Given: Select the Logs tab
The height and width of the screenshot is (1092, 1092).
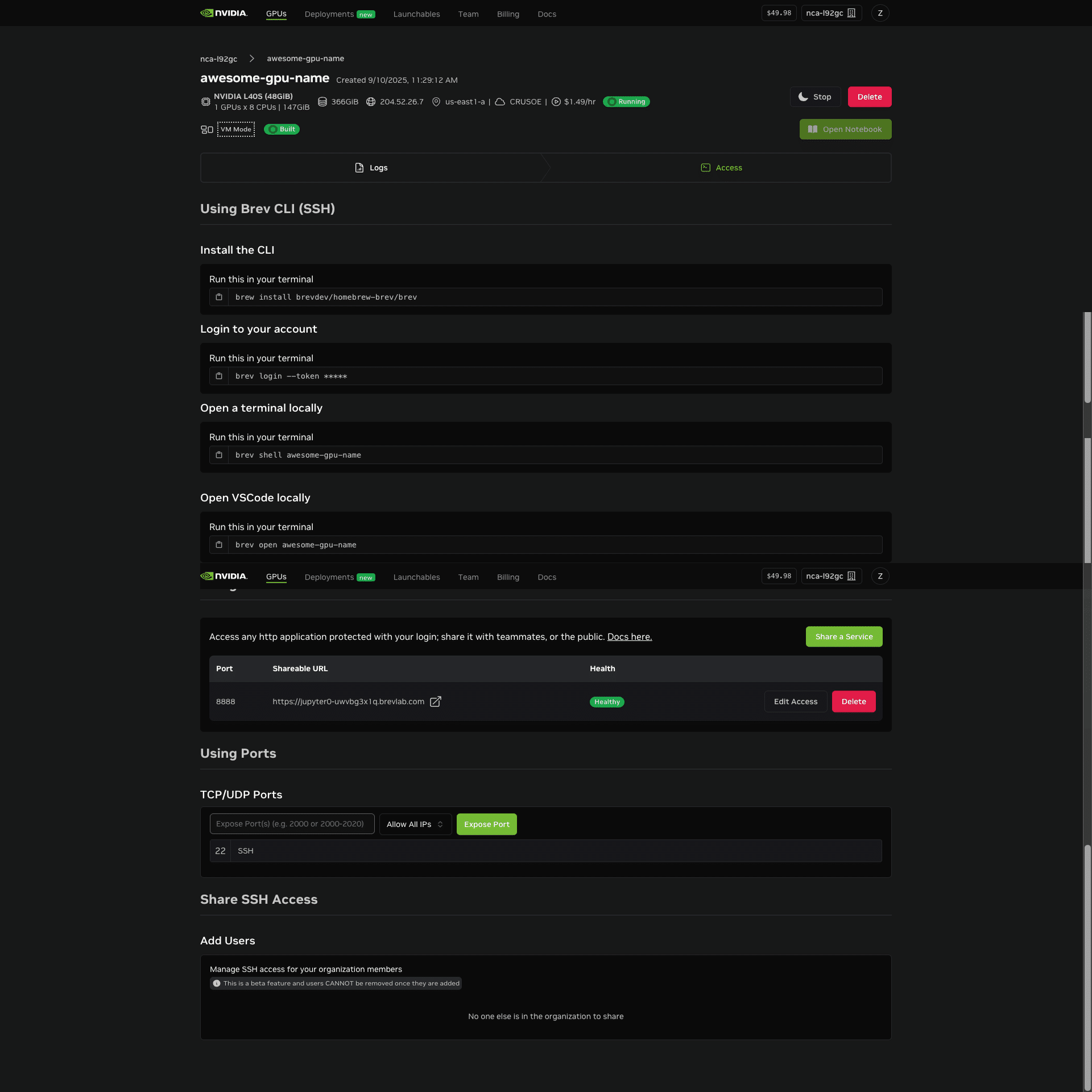Looking at the screenshot, I should (x=371, y=167).
